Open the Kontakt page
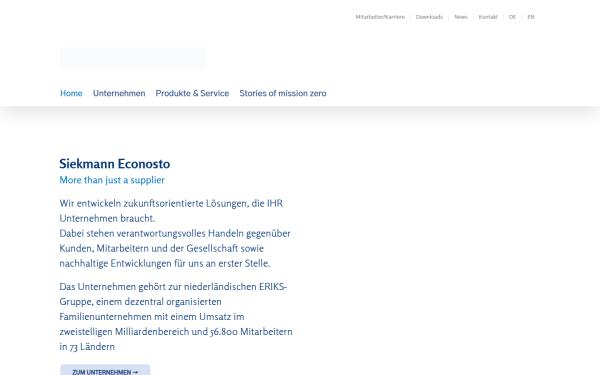Viewport: 600px width, 375px height. pyautogui.click(x=488, y=17)
